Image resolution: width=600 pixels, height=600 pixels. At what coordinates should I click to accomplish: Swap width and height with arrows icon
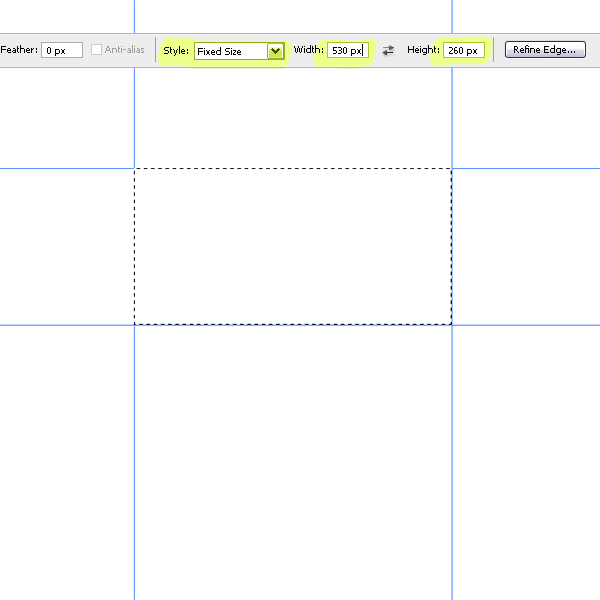coord(388,50)
